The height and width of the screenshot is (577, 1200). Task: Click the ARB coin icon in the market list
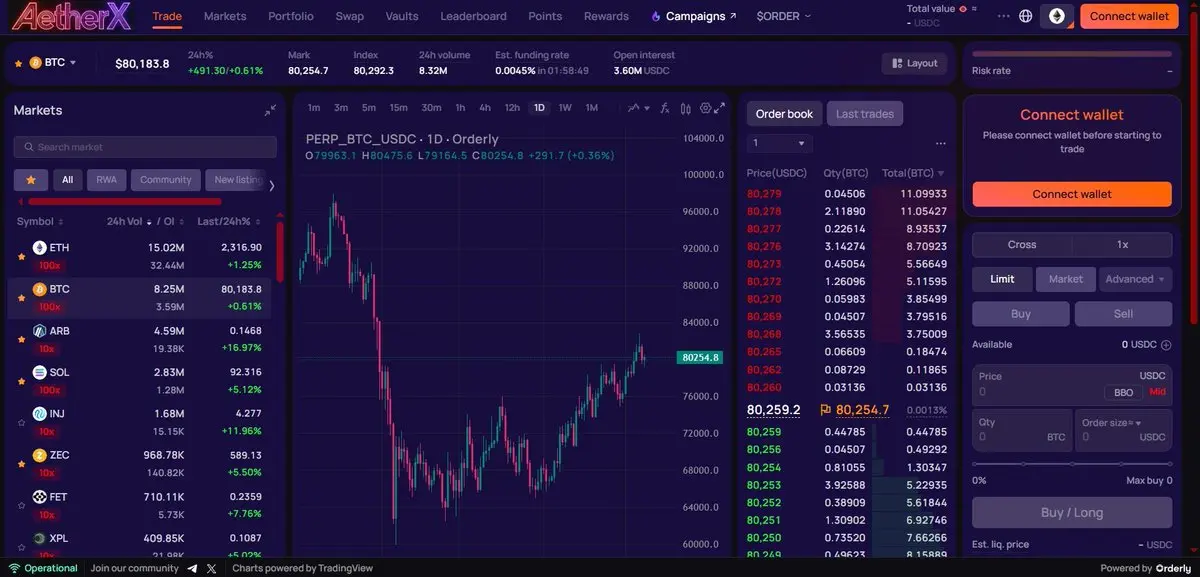40,330
